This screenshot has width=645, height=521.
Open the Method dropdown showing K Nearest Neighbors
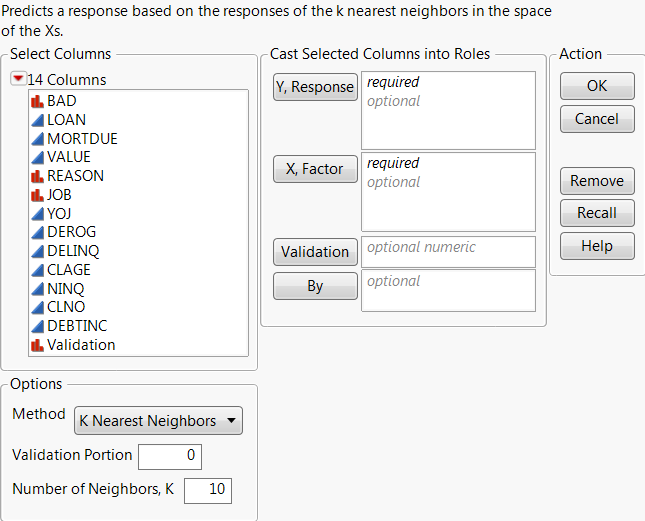click(x=159, y=421)
